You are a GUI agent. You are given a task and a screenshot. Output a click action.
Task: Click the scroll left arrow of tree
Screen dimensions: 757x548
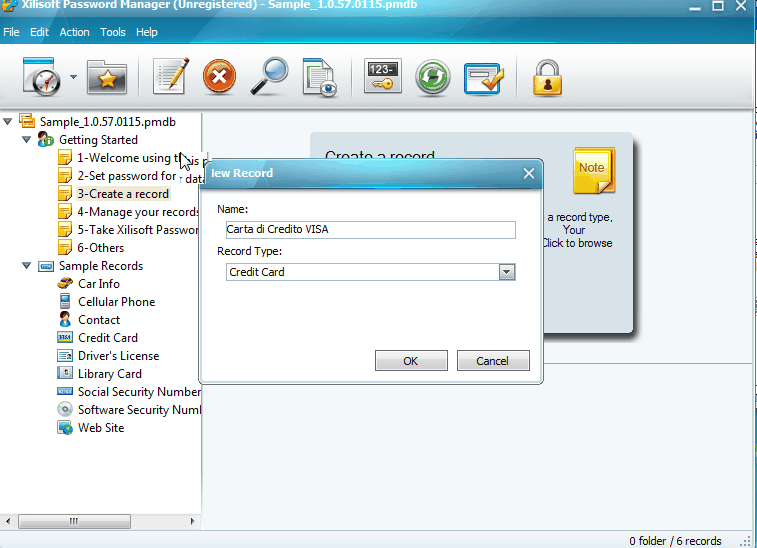coord(8,521)
